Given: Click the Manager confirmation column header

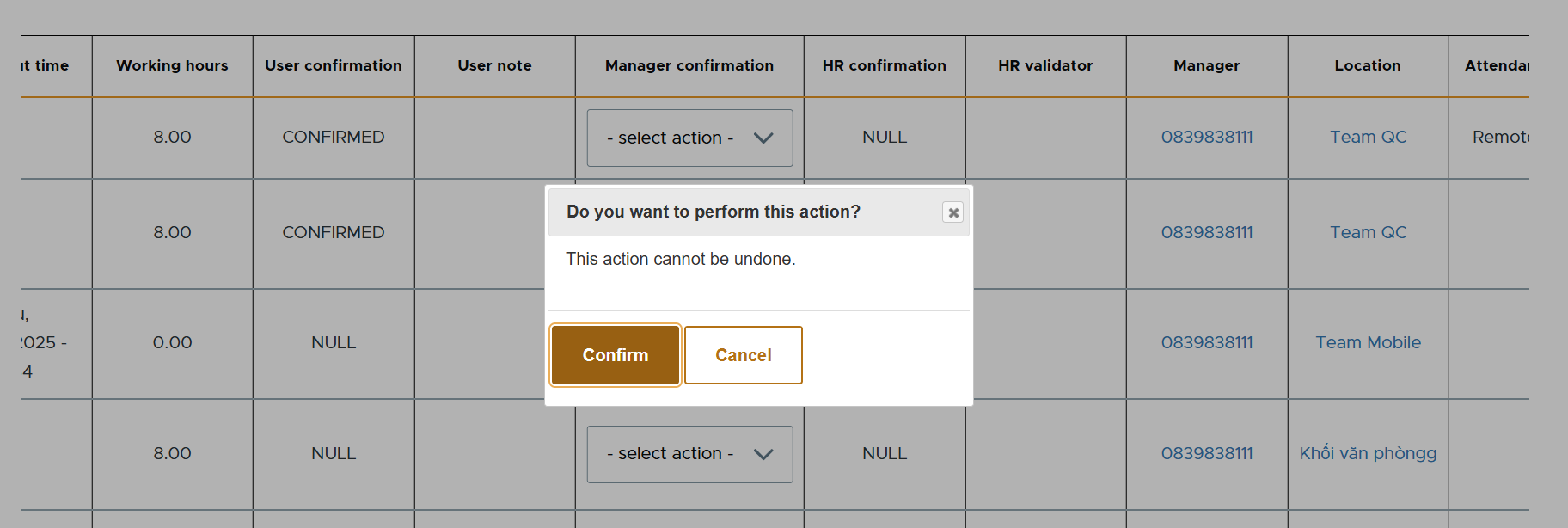Looking at the screenshot, I should [689, 65].
